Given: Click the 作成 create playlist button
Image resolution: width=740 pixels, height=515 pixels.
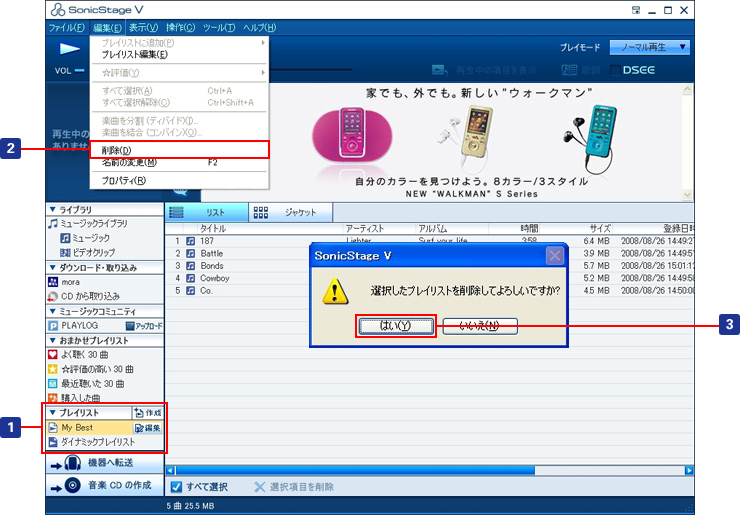Looking at the screenshot, I should (x=147, y=413).
